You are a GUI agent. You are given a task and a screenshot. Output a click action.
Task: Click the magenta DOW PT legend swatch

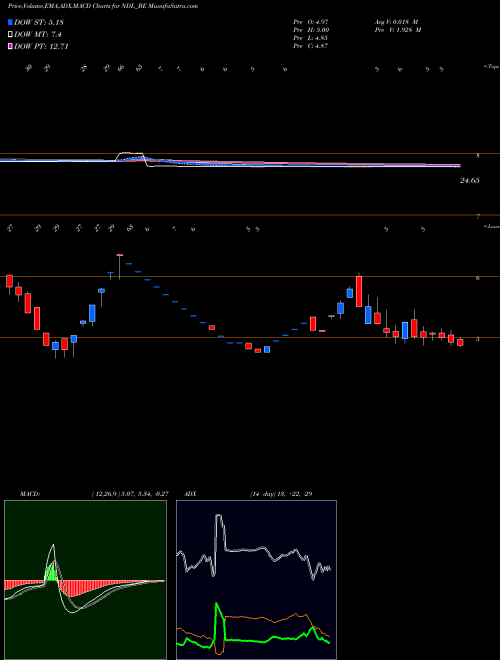click(10, 46)
